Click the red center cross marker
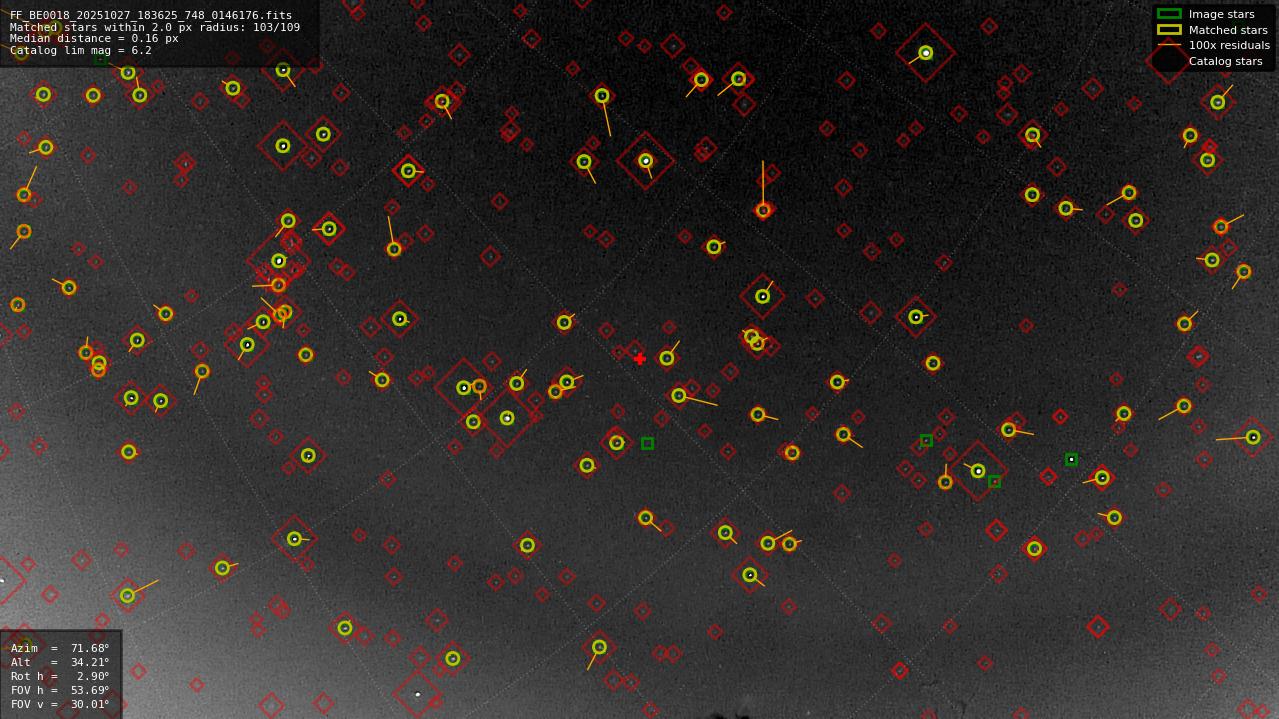Screen dimensions: 1279x719 click(640, 359)
